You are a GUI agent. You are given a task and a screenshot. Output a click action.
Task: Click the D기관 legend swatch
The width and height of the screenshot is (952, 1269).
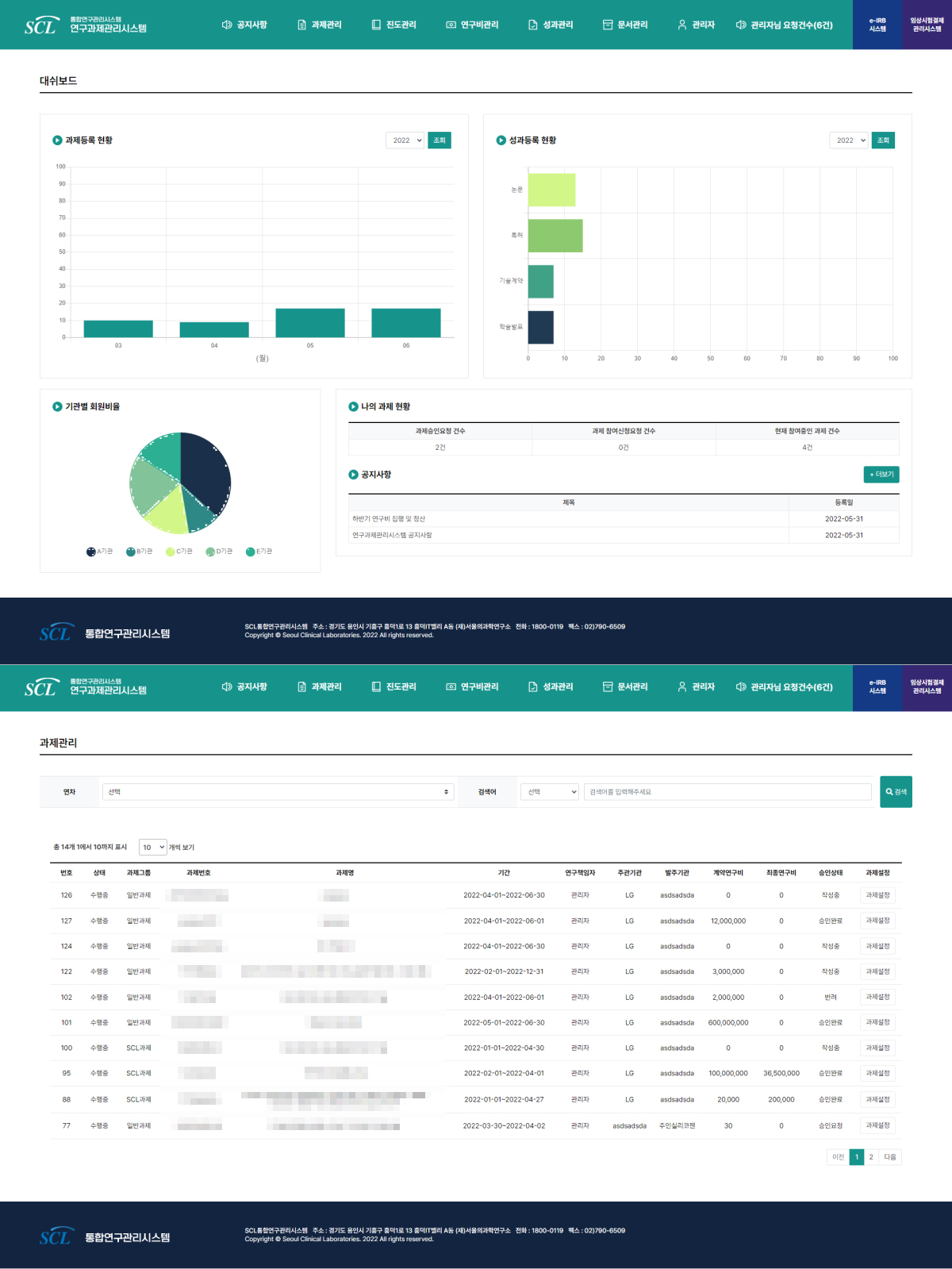tap(209, 552)
